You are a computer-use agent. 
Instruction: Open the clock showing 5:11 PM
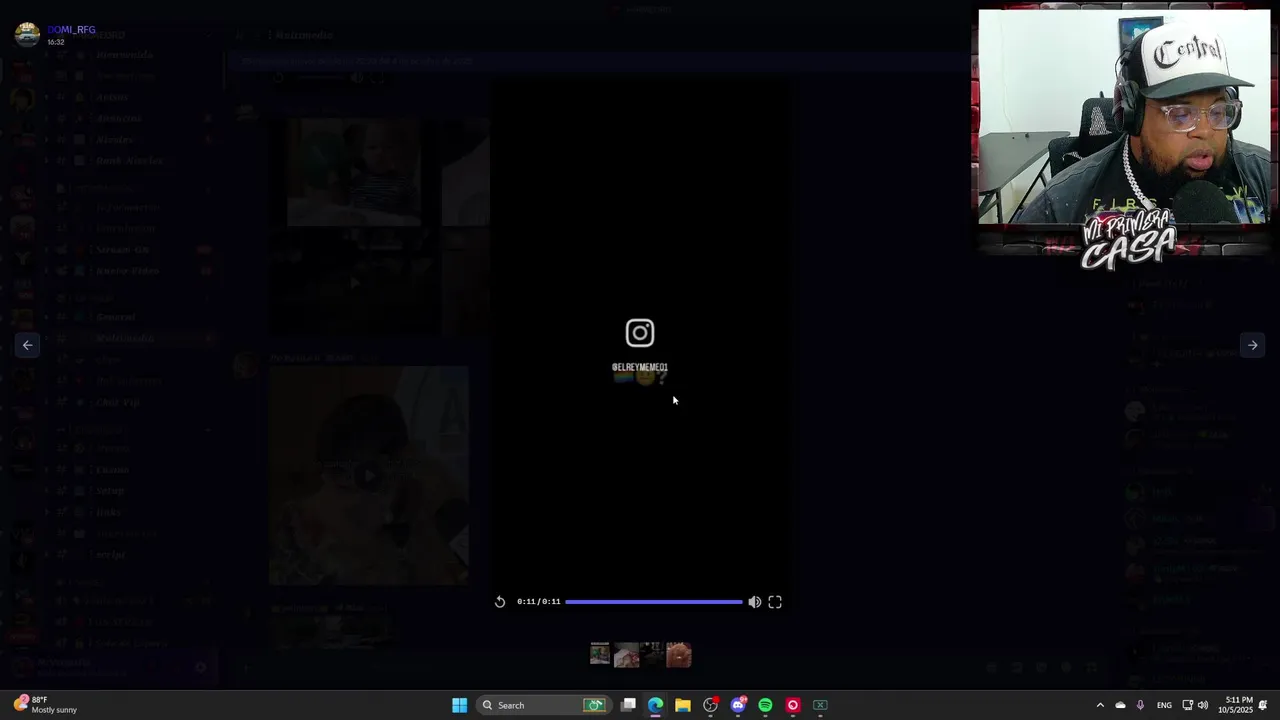tap(1238, 705)
